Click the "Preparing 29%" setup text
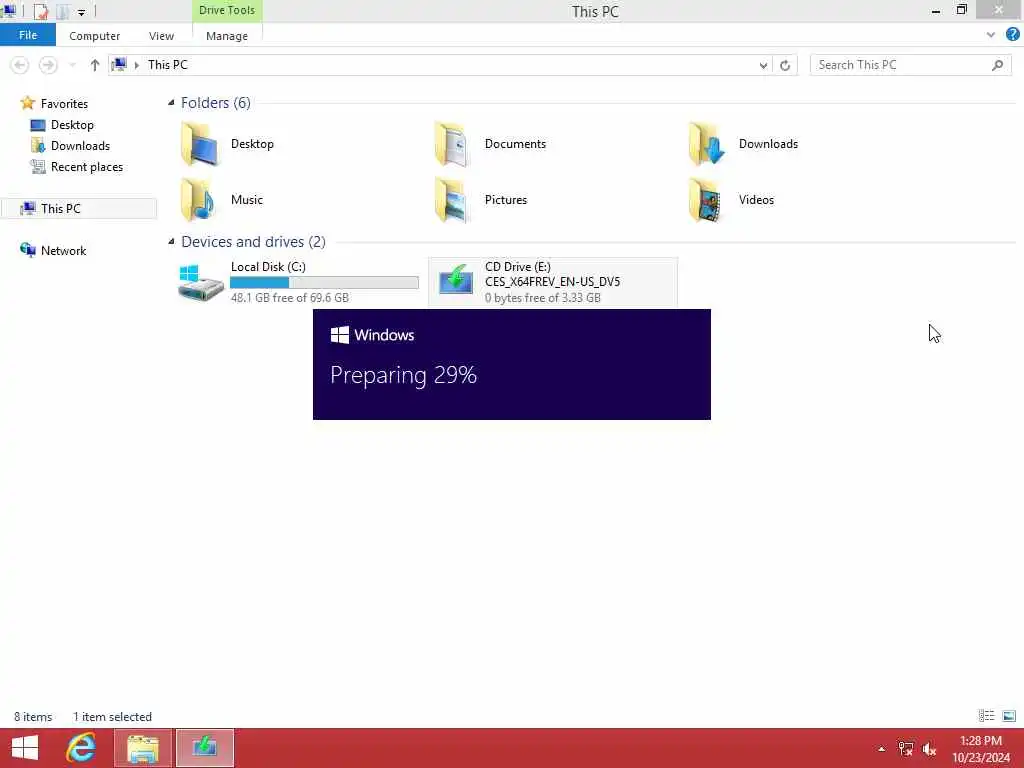 click(403, 375)
